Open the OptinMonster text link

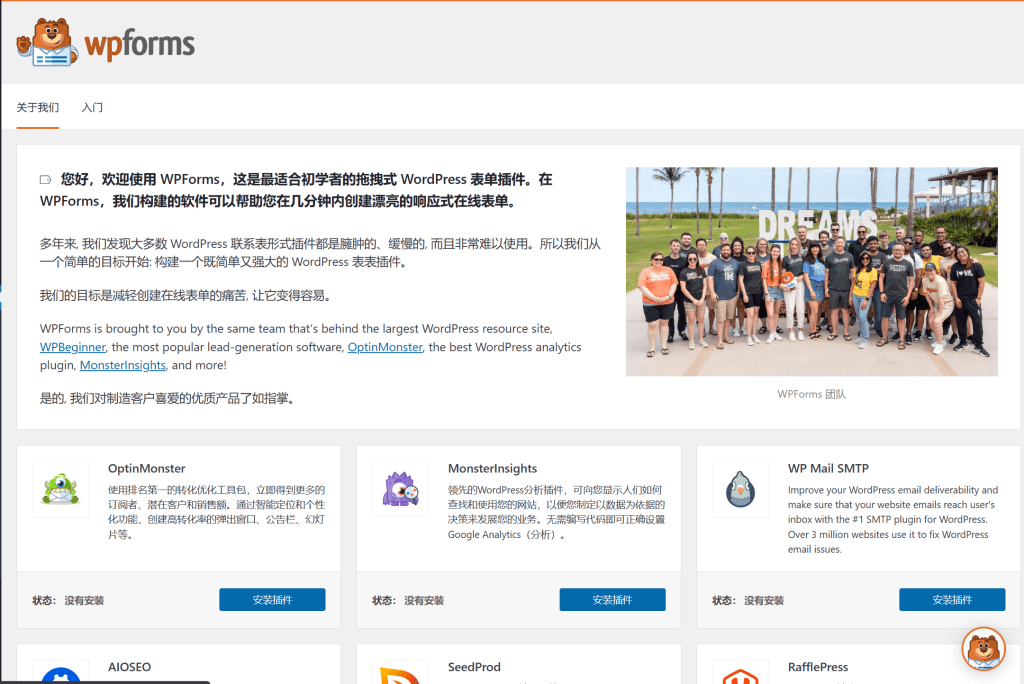(385, 347)
